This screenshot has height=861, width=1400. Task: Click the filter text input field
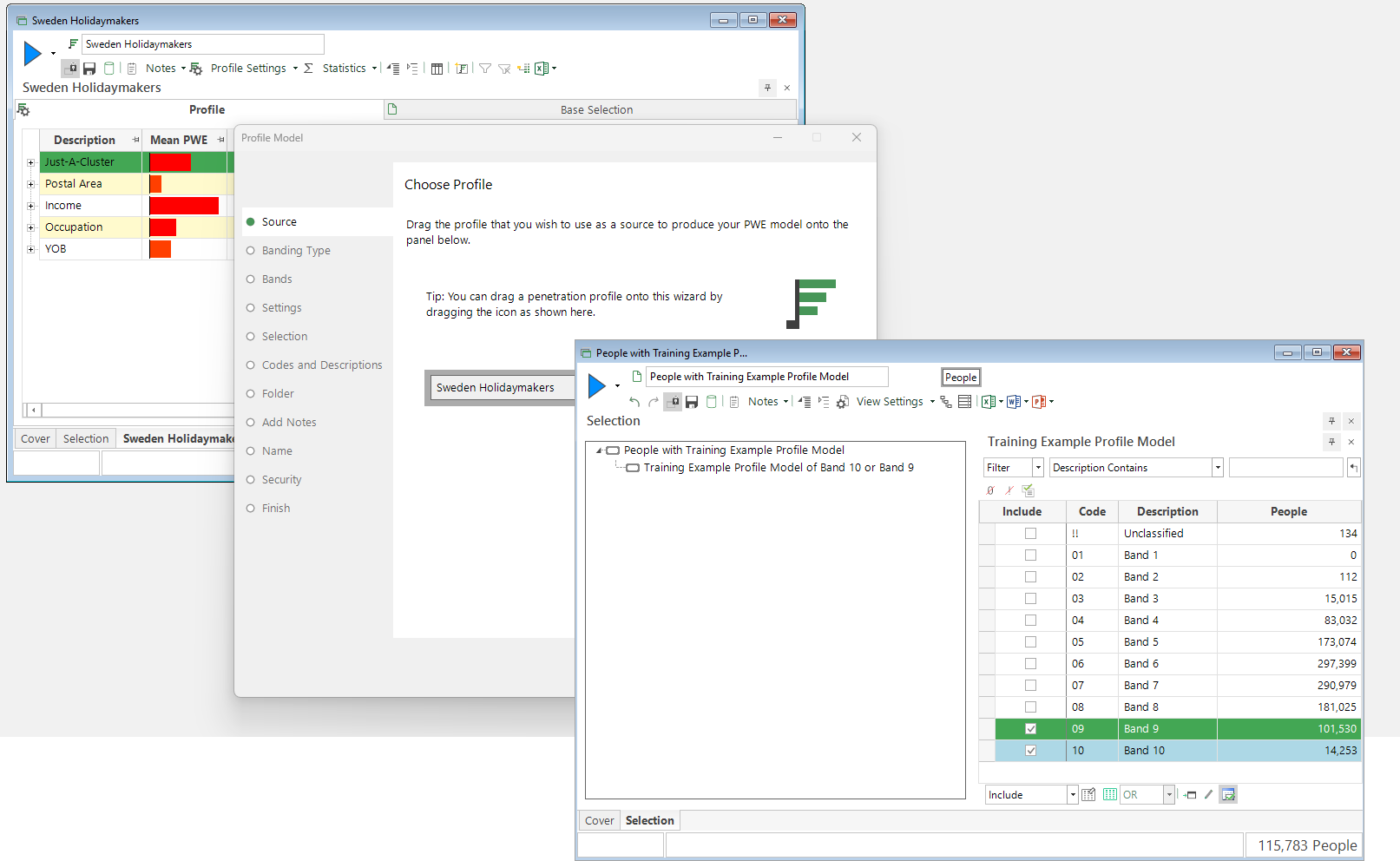(1285, 468)
